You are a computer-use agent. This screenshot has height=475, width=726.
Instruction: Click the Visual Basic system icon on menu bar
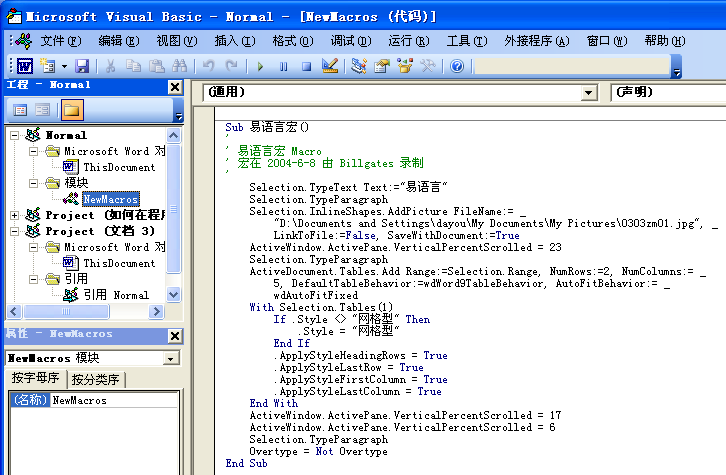tap(24, 41)
